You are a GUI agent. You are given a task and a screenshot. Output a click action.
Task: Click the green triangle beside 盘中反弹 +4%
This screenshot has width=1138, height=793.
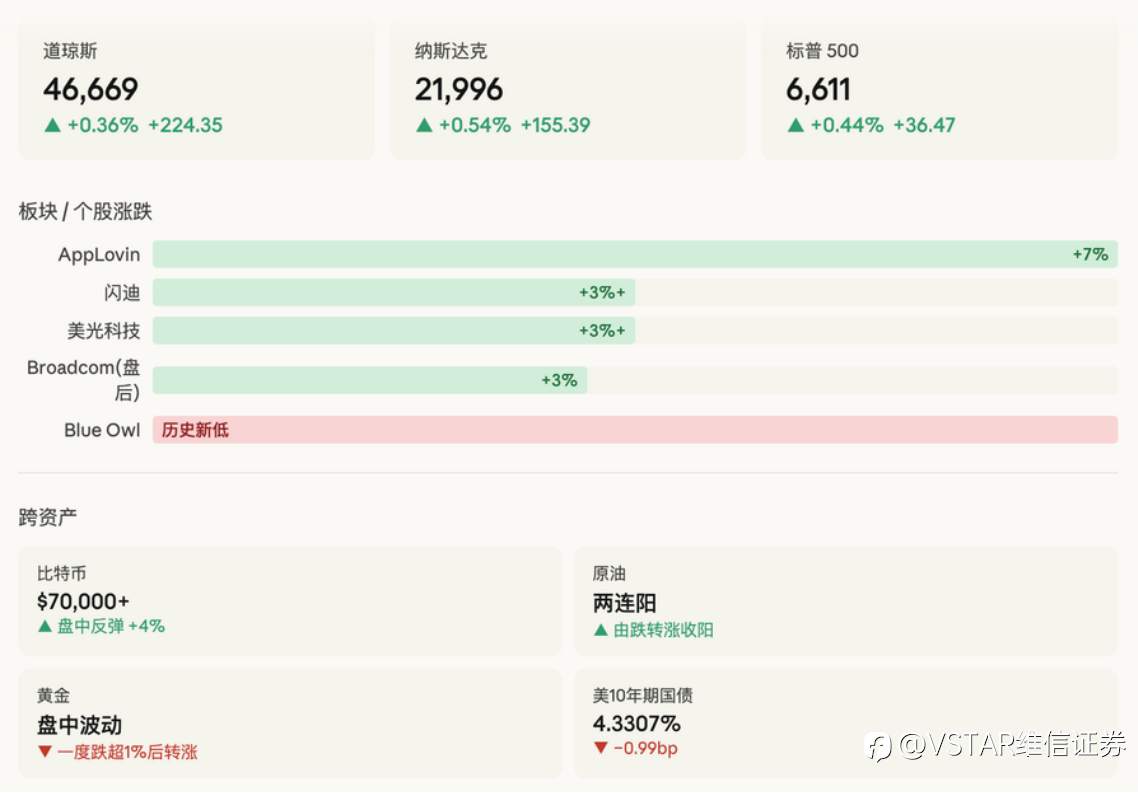pos(44,627)
